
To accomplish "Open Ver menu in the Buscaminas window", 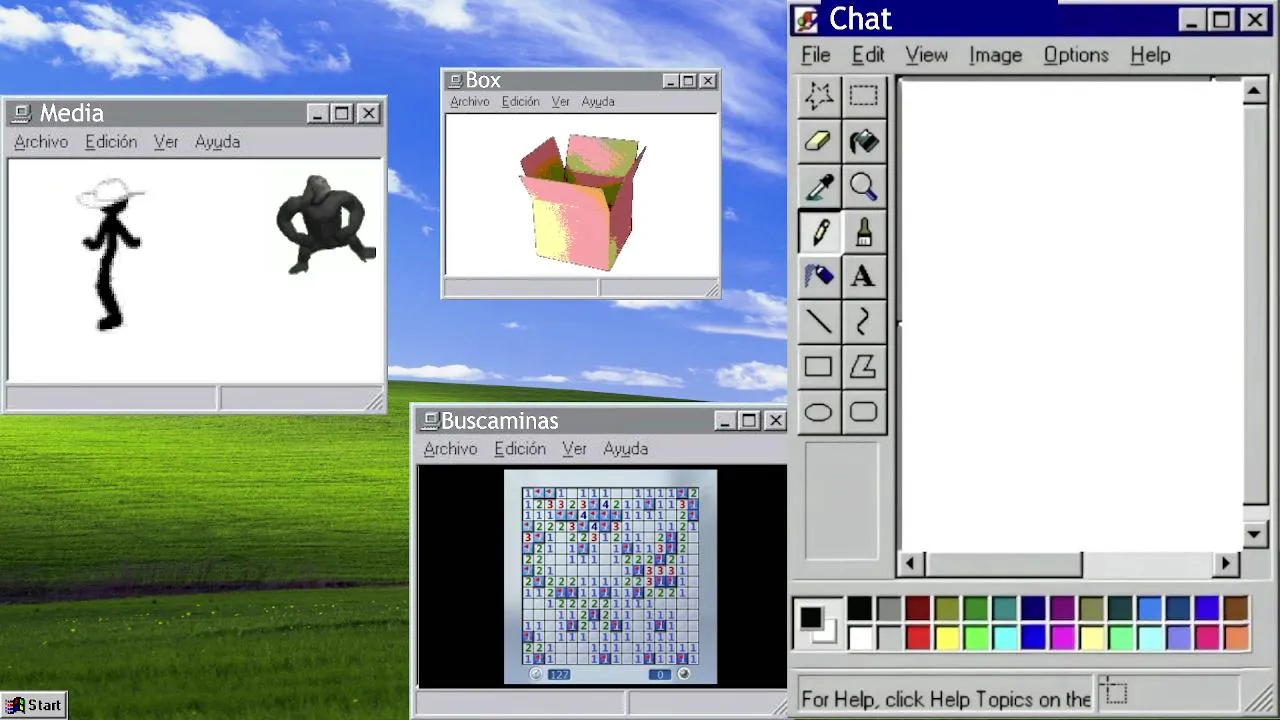I will (574, 449).
